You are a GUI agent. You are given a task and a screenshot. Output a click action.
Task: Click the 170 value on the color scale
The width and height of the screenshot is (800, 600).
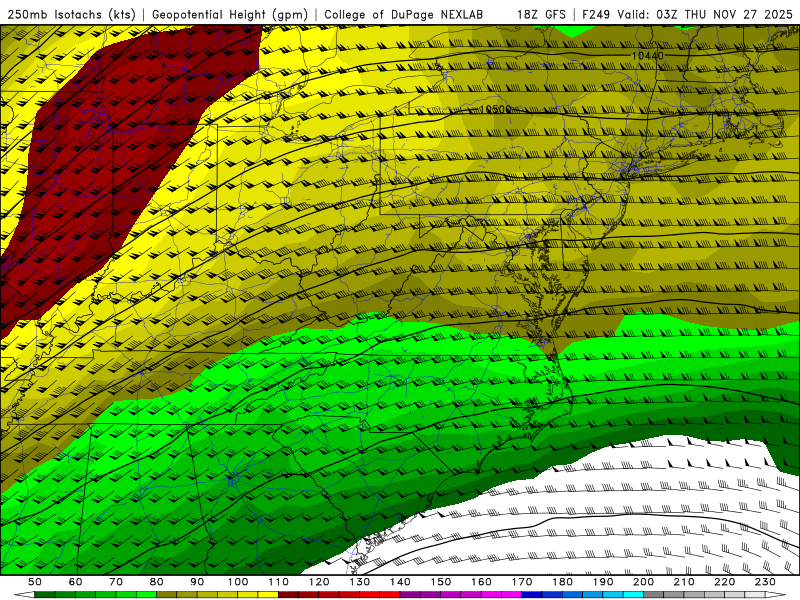tap(522, 582)
